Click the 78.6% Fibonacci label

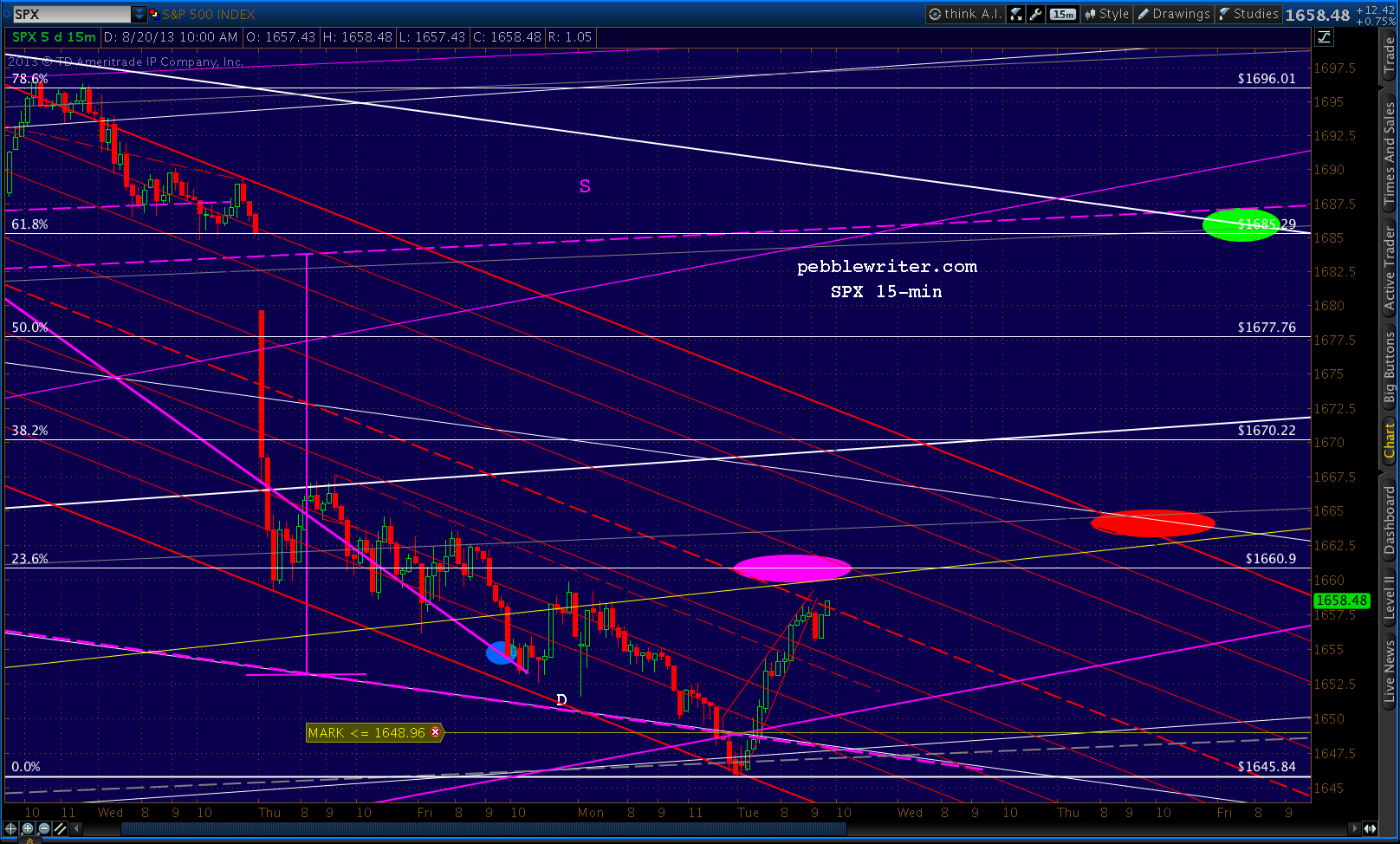click(29, 79)
